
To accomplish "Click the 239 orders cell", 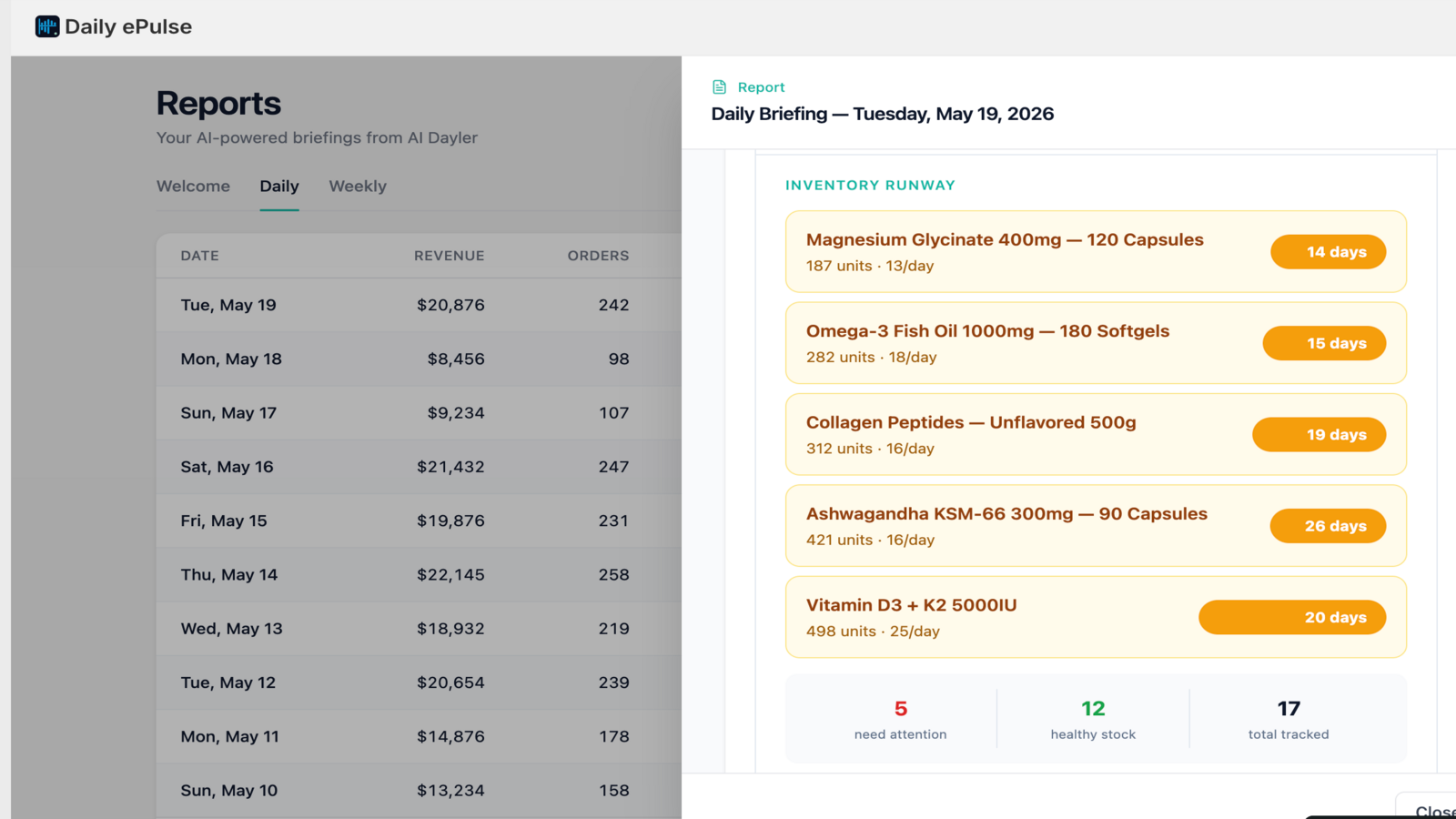I will coord(613,682).
